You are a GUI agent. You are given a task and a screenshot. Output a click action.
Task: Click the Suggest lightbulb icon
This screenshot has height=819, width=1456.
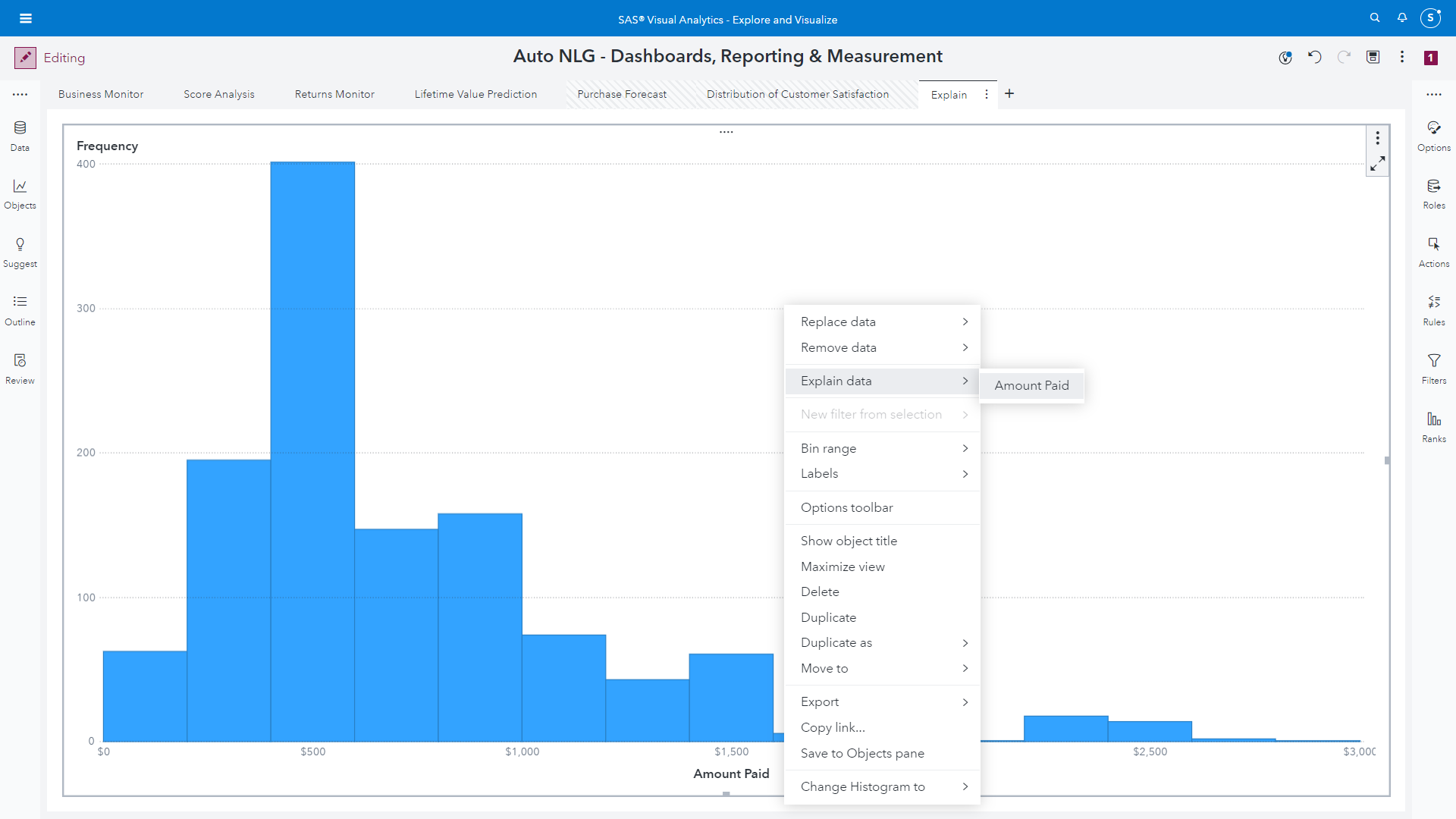pyautogui.click(x=20, y=244)
